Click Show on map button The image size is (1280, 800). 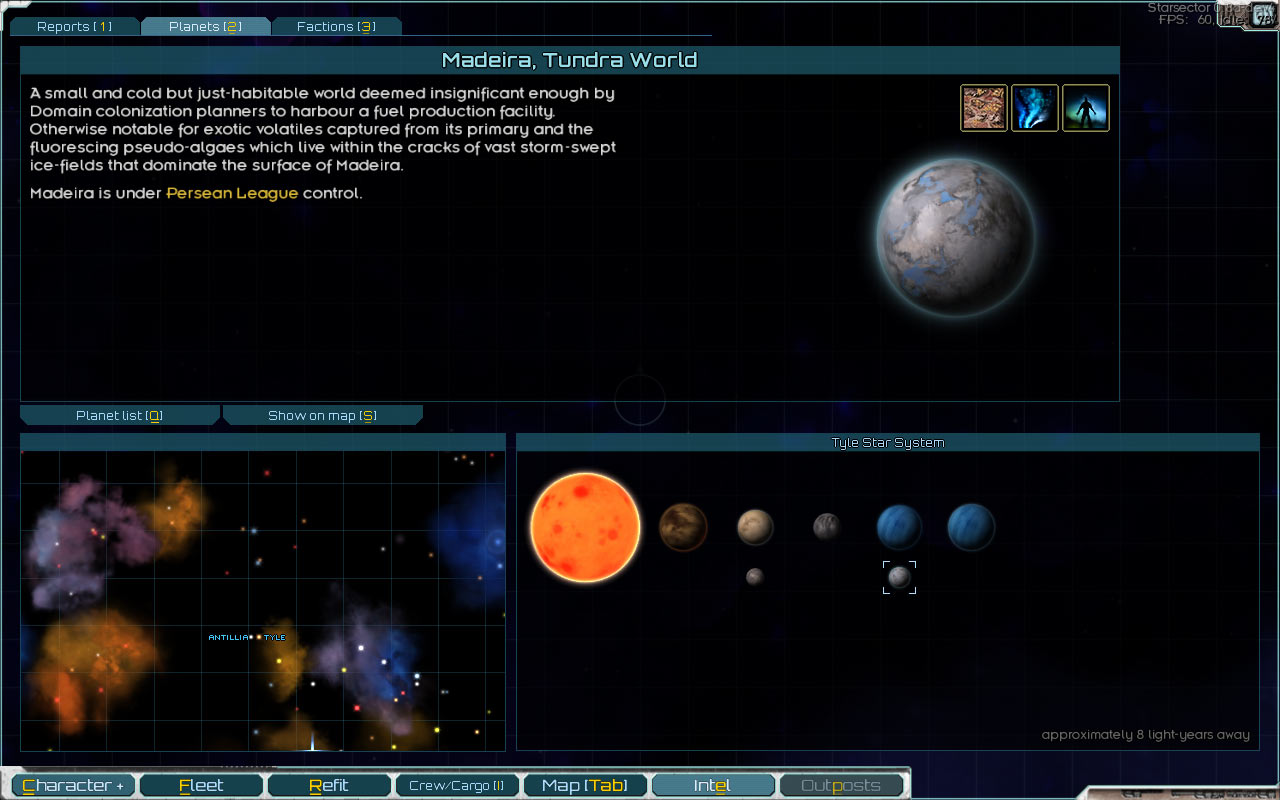pyautogui.click(x=322, y=415)
